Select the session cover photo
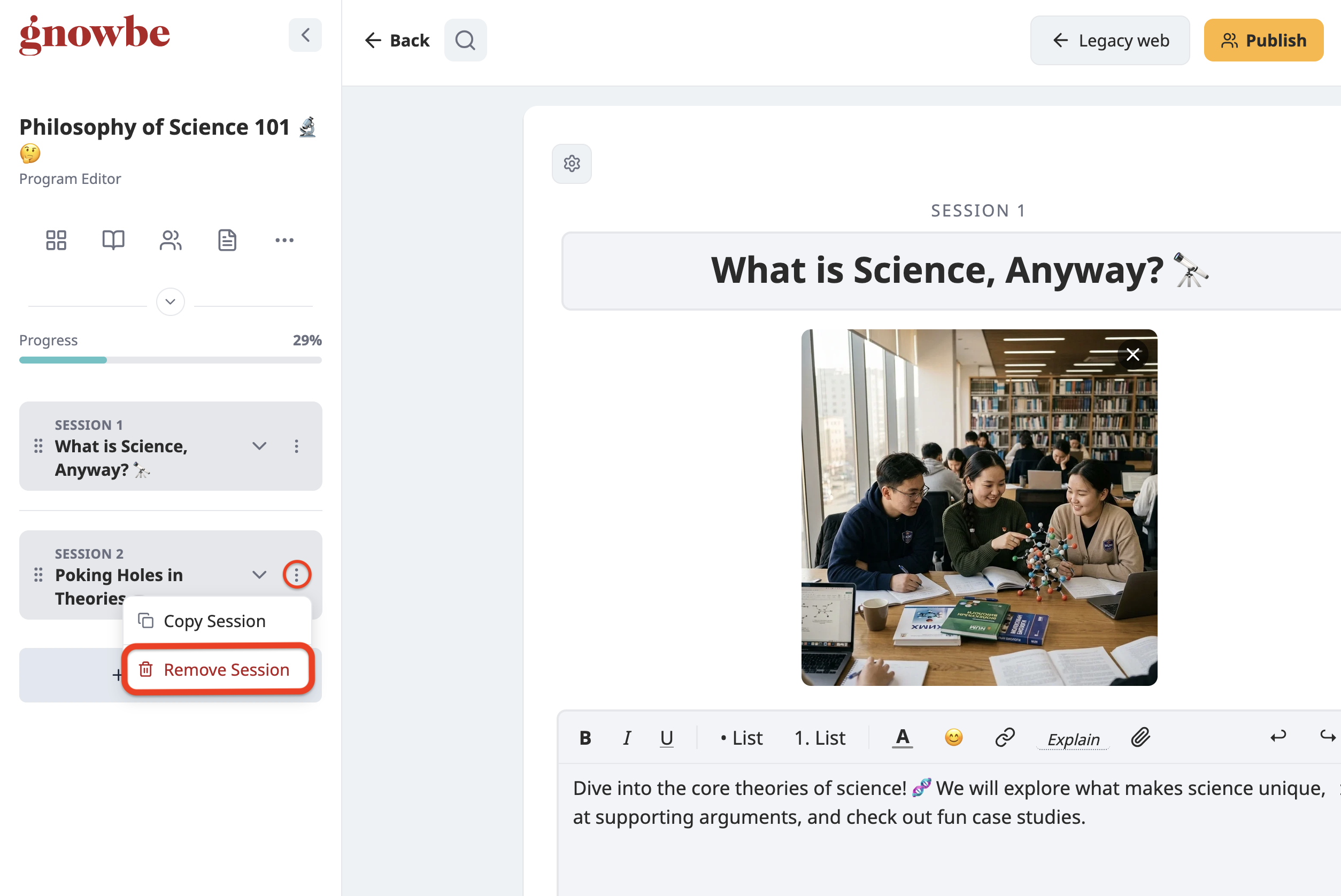Image resolution: width=1341 pixels, height=896 pixels. 979,507
